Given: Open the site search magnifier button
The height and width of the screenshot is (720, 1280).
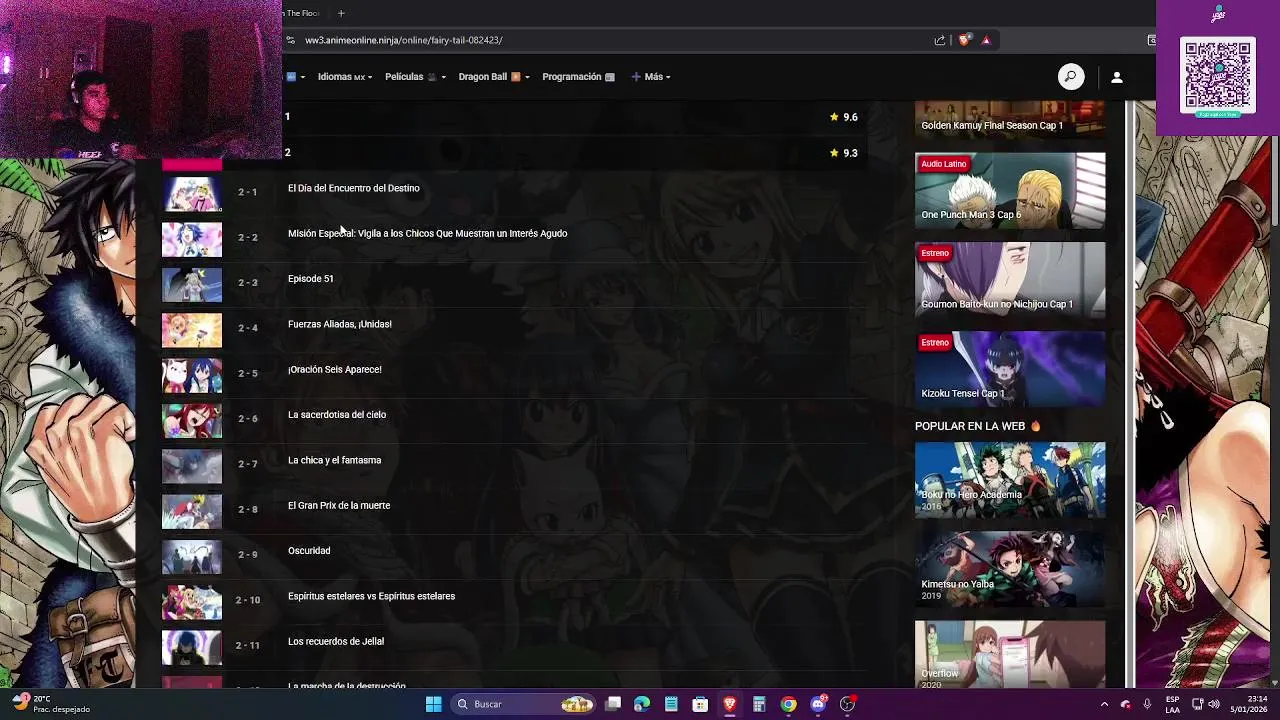Looking at the screenshot, I should (1071, 77).
